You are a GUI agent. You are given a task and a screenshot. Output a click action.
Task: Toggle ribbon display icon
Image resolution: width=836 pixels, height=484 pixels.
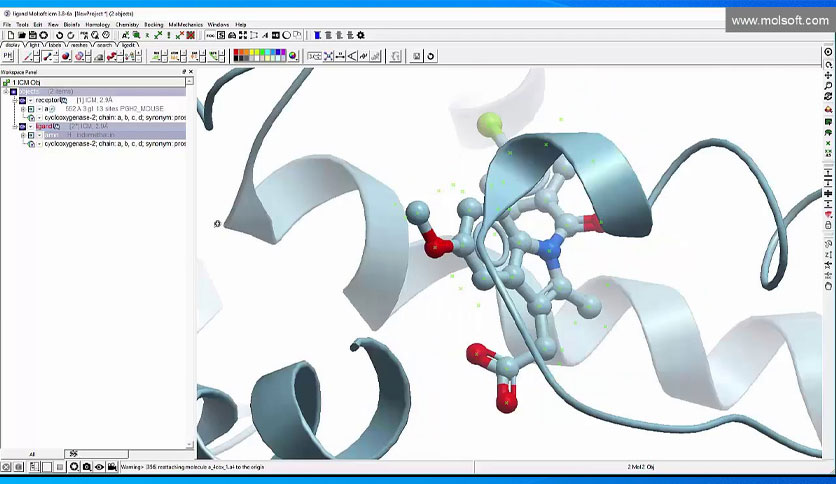click(111, 55)
